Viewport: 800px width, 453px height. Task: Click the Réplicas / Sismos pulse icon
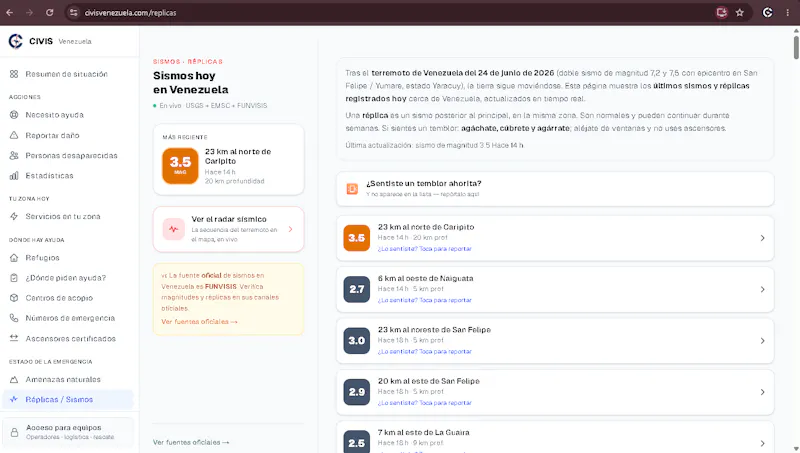14,399
